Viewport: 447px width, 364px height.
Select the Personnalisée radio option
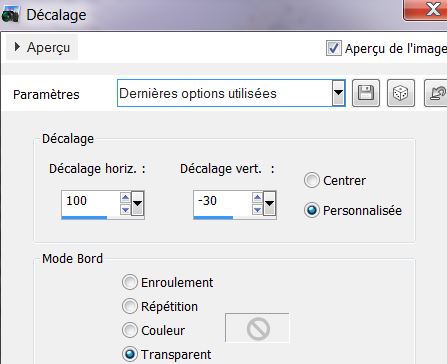pos(312,211)
